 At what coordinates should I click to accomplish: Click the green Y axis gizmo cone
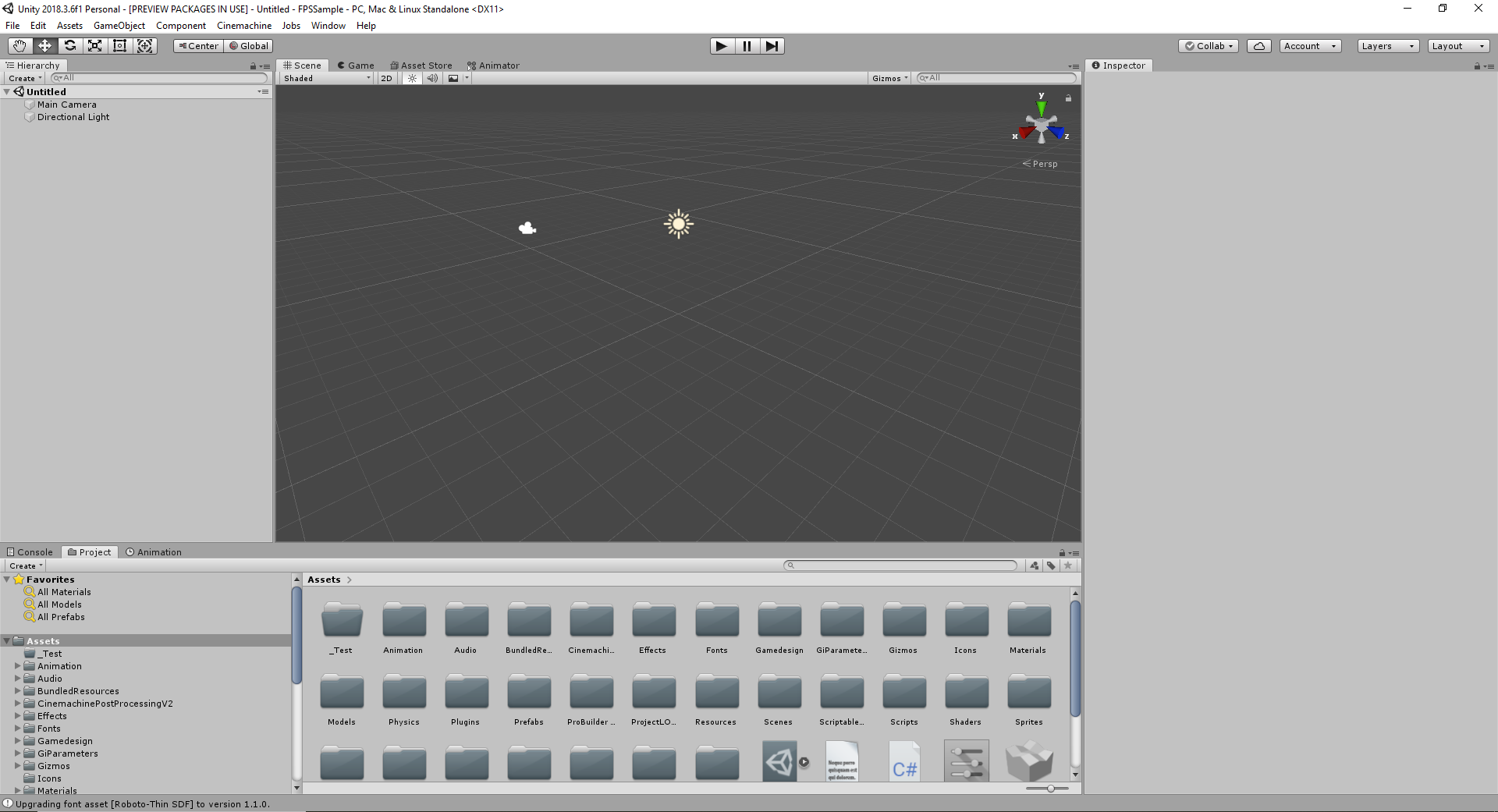1042,108
